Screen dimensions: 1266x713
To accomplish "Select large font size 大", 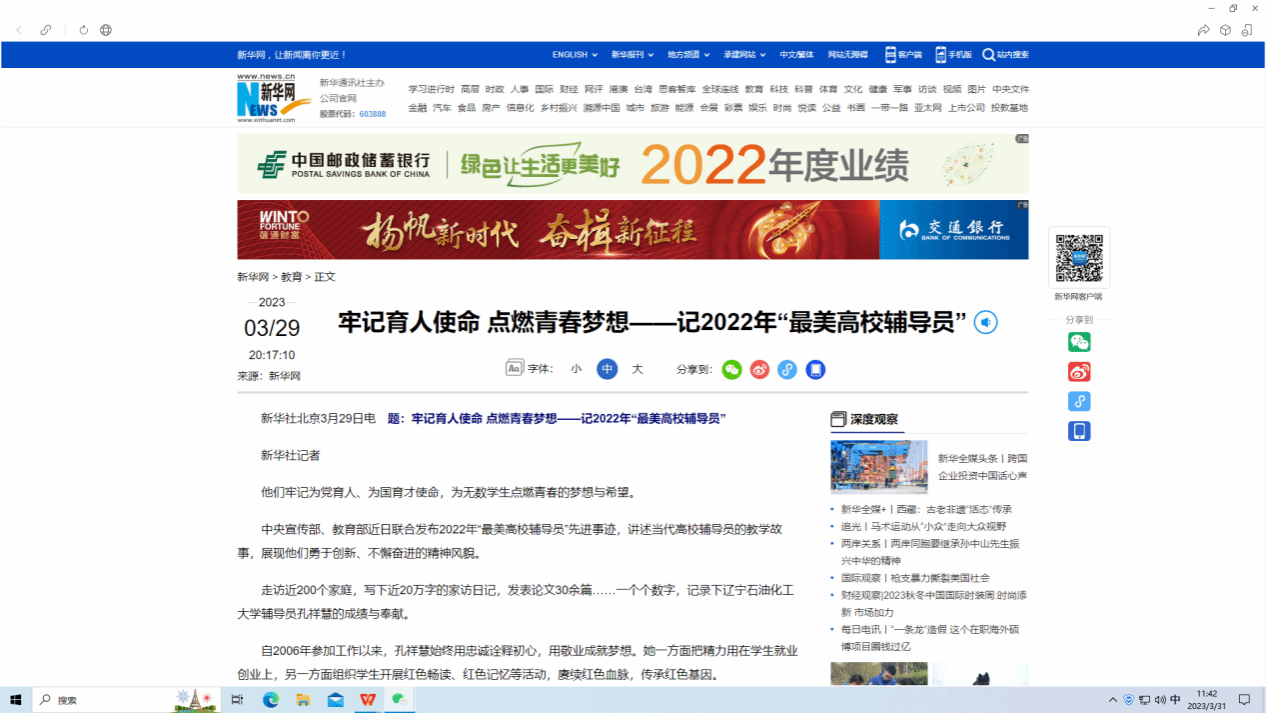I will 637,369.
